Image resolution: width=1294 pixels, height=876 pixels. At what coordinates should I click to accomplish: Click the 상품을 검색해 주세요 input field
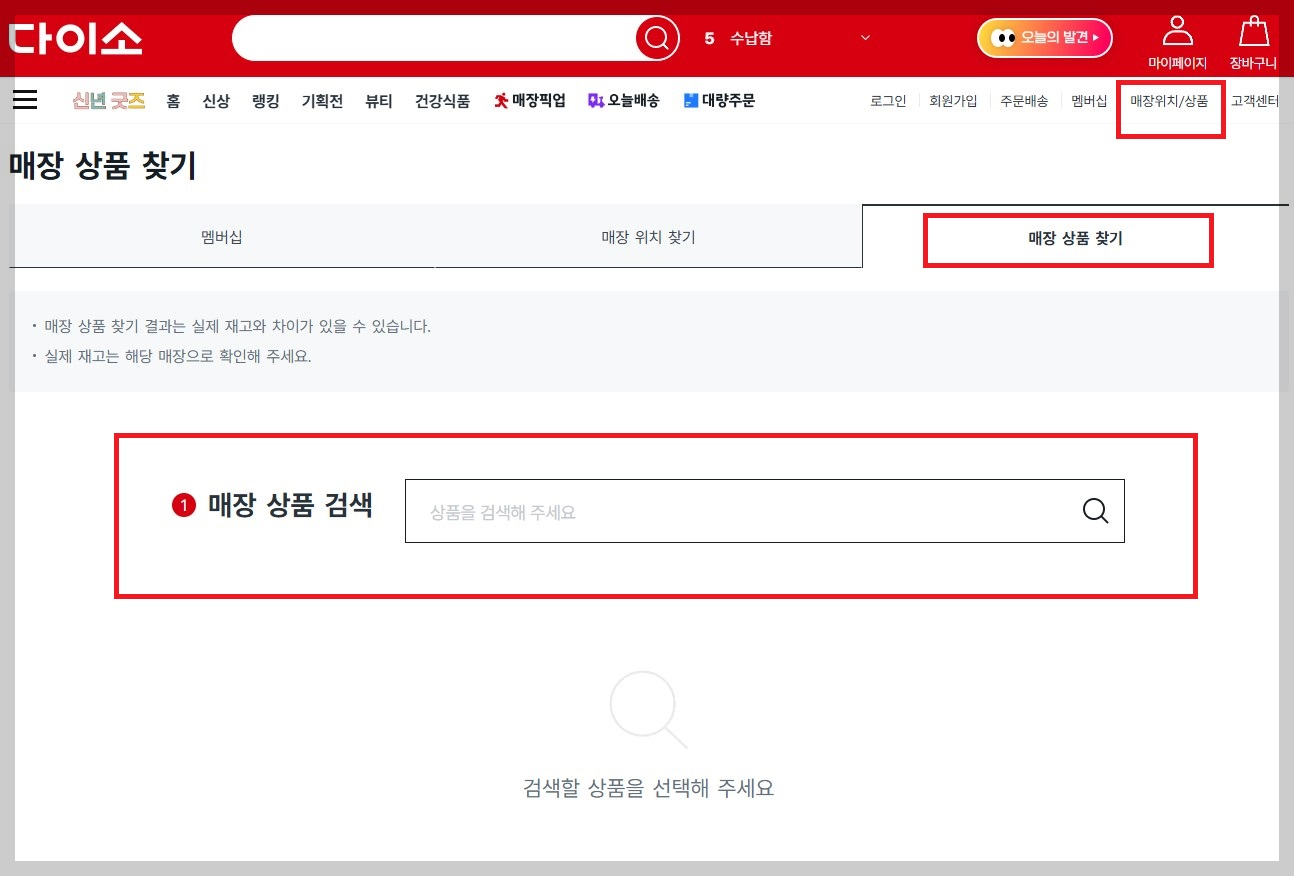pos(743,511)
